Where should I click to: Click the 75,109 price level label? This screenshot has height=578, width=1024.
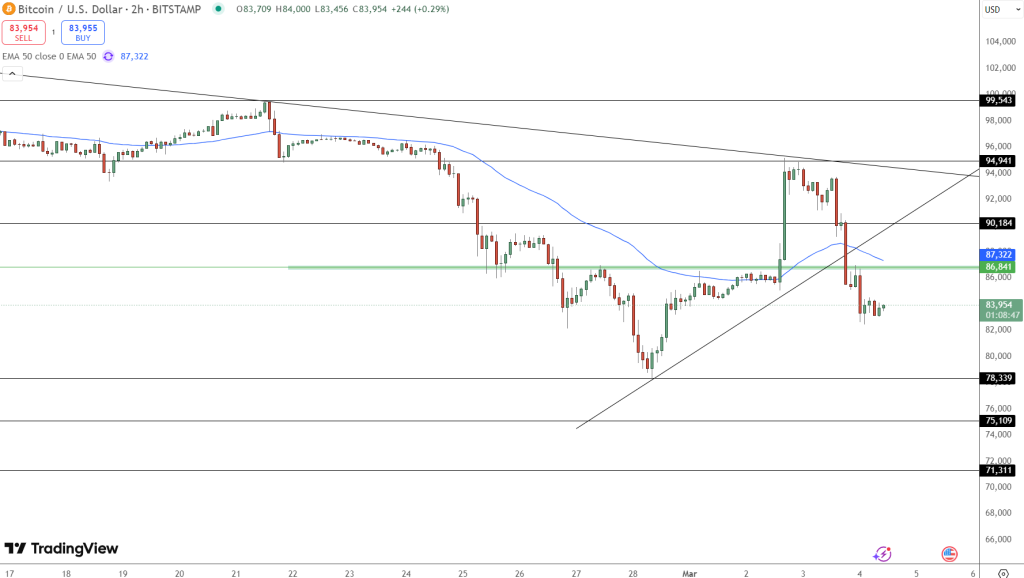tap(998, 421)
